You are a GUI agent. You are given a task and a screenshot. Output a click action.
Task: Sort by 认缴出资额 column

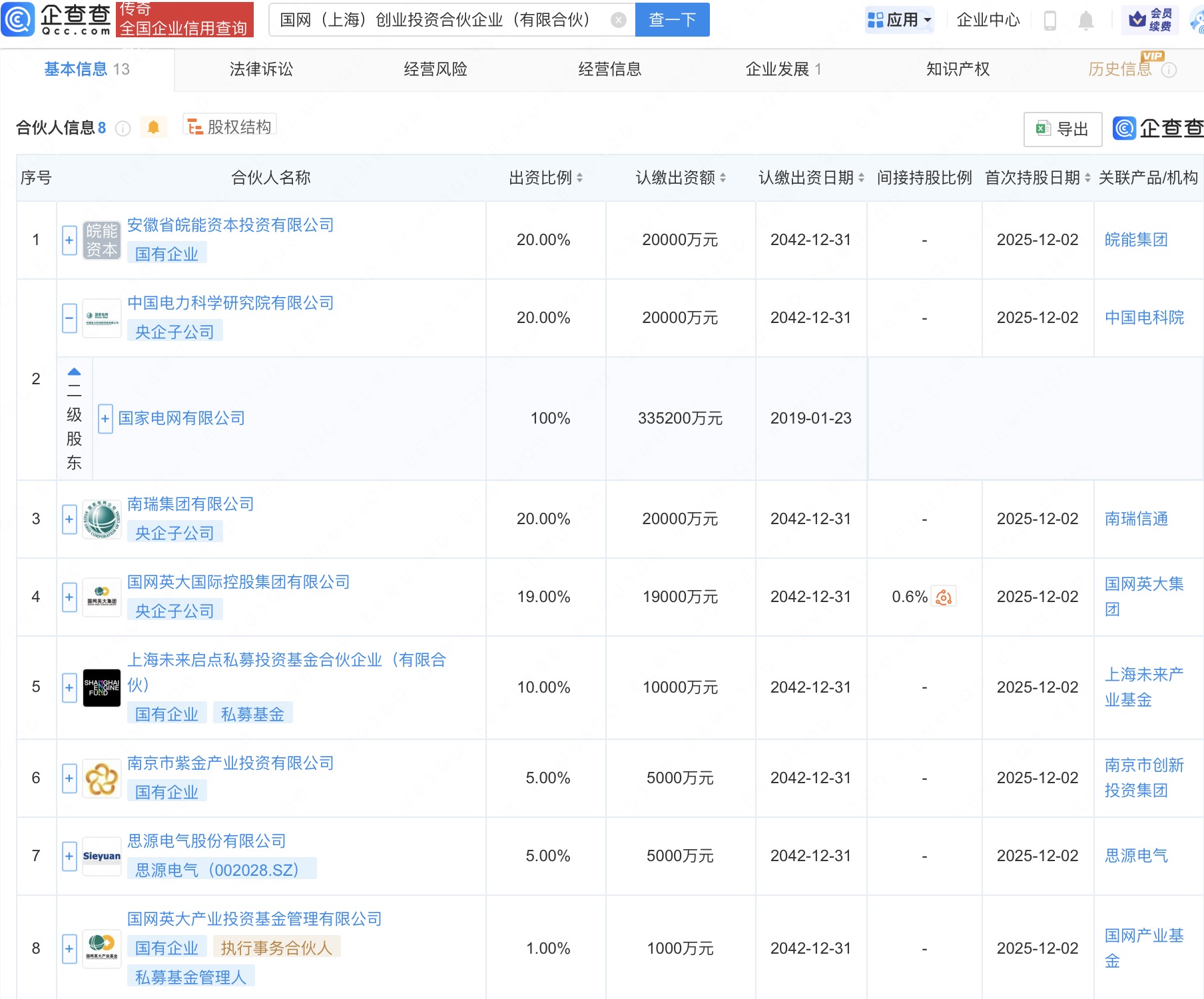723,178
